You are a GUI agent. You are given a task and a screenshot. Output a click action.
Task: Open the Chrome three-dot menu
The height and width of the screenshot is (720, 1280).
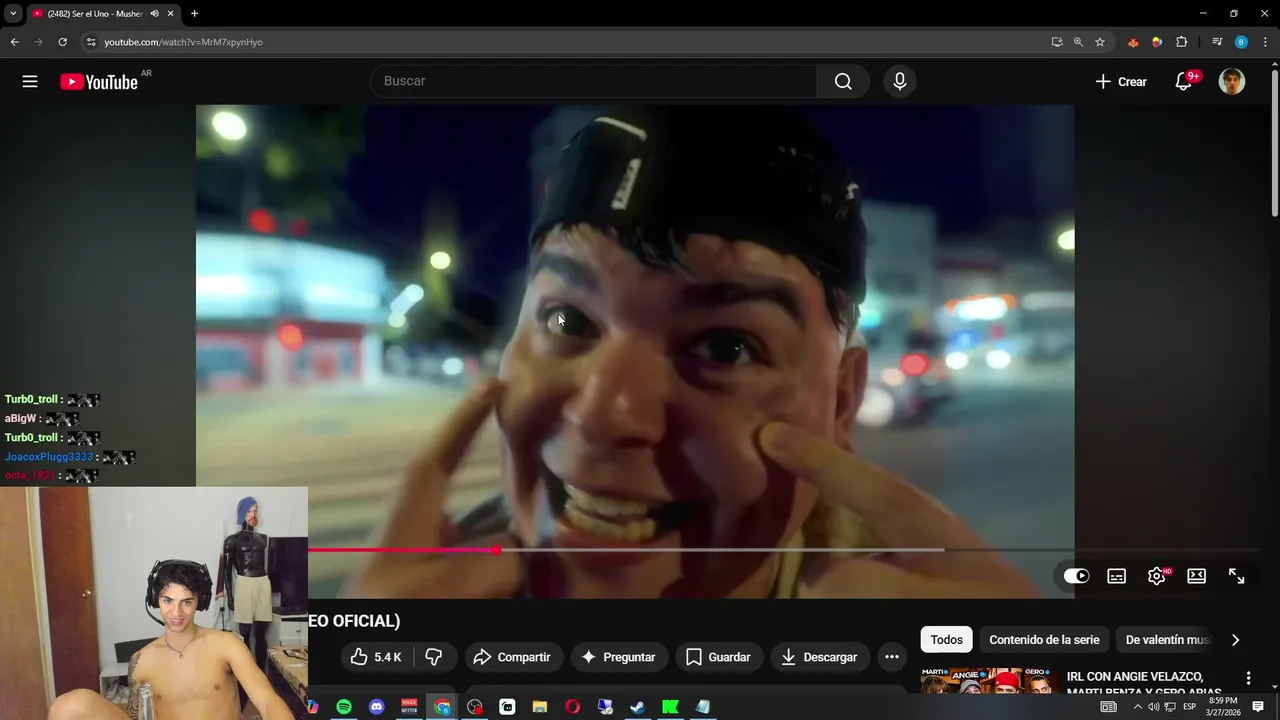1265,42
